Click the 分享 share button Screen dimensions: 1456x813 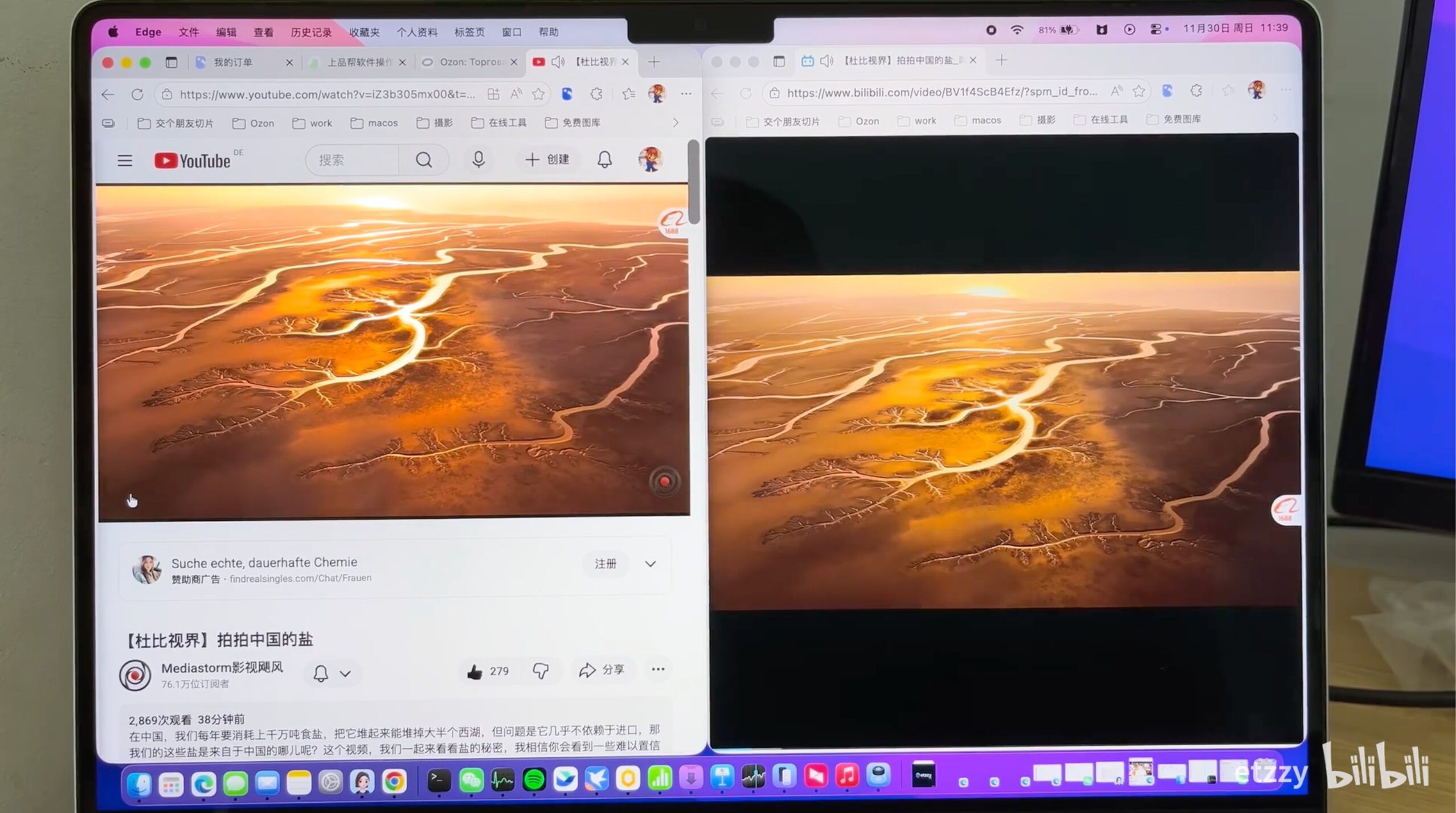pyautogui.click(x=602, y=670)
